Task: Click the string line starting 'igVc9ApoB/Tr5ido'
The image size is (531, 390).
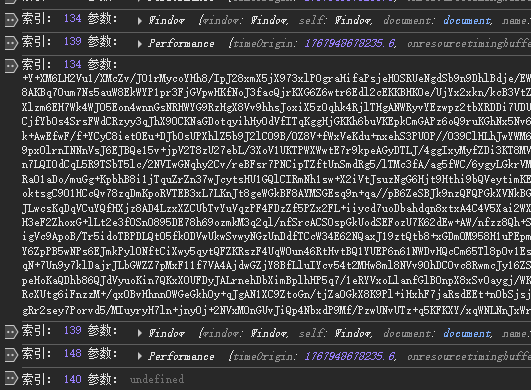Action: [276, 236]
